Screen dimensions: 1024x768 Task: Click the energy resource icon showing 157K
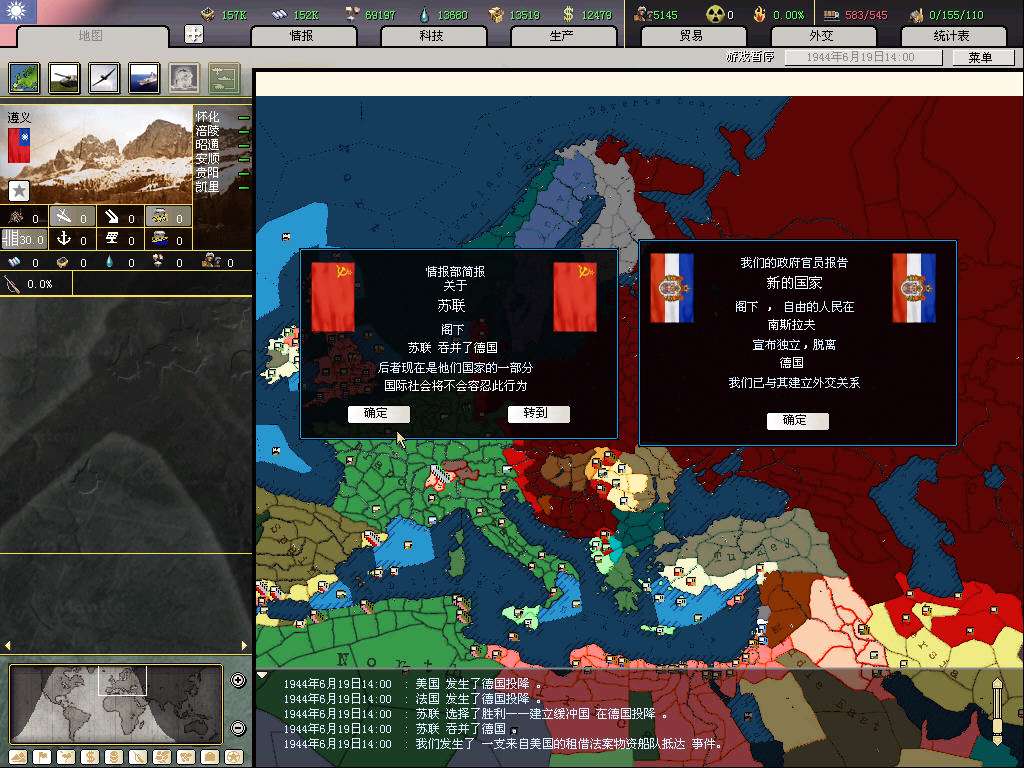point(208,14)
